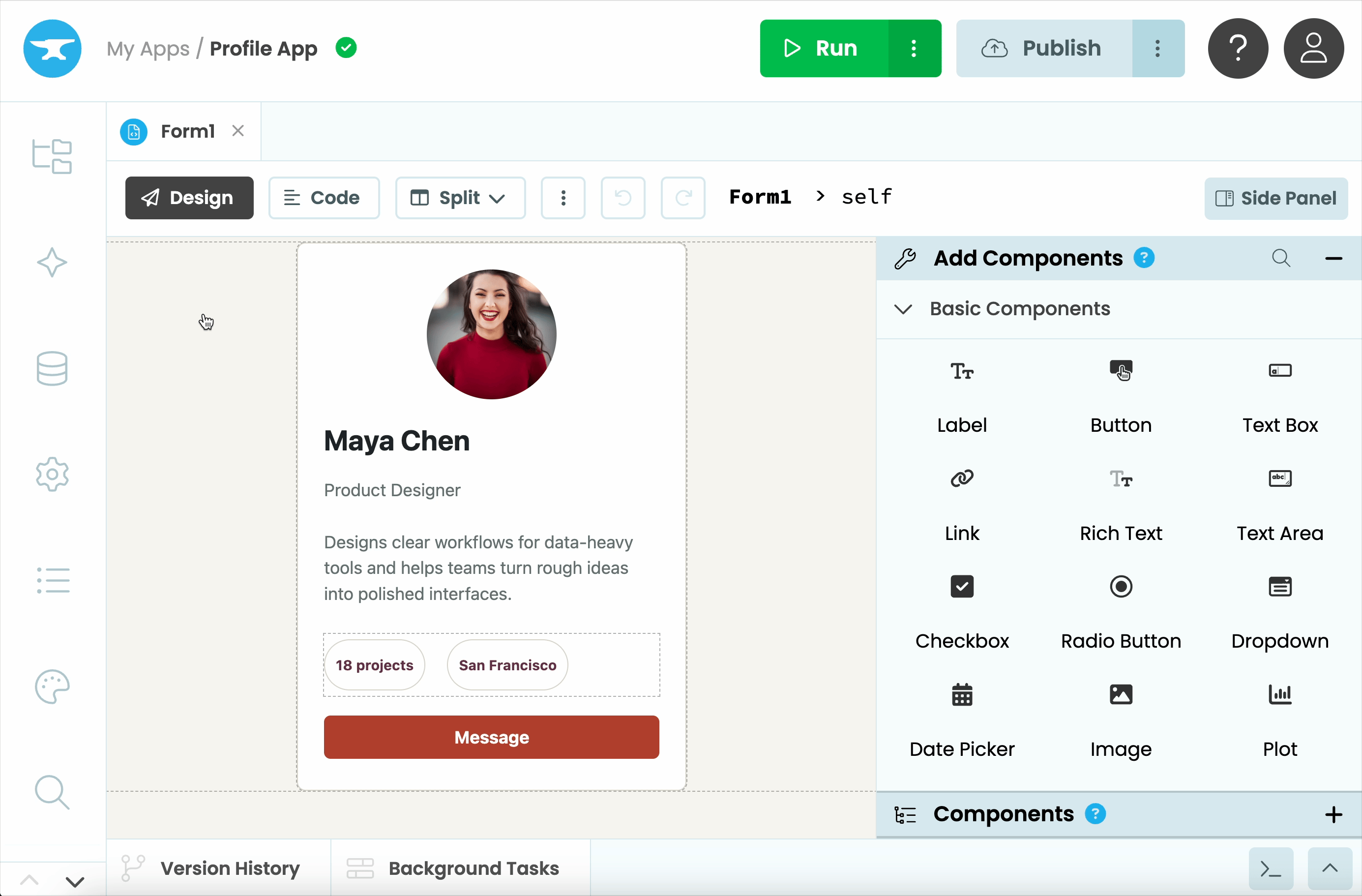
Task: Click the help question mark in header
Action: 1238,49
